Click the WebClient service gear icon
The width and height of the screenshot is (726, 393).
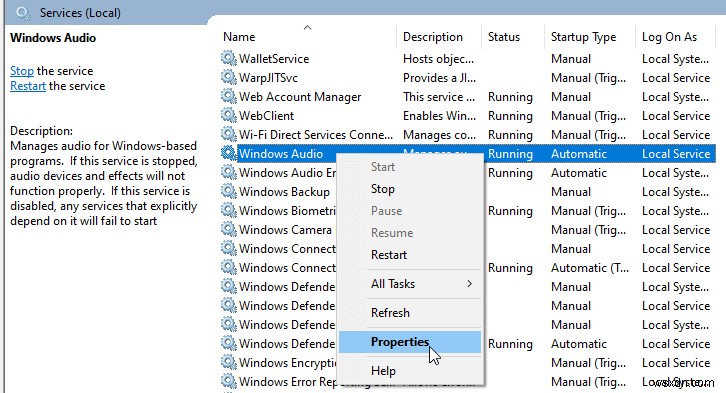(x=229, y=116)
